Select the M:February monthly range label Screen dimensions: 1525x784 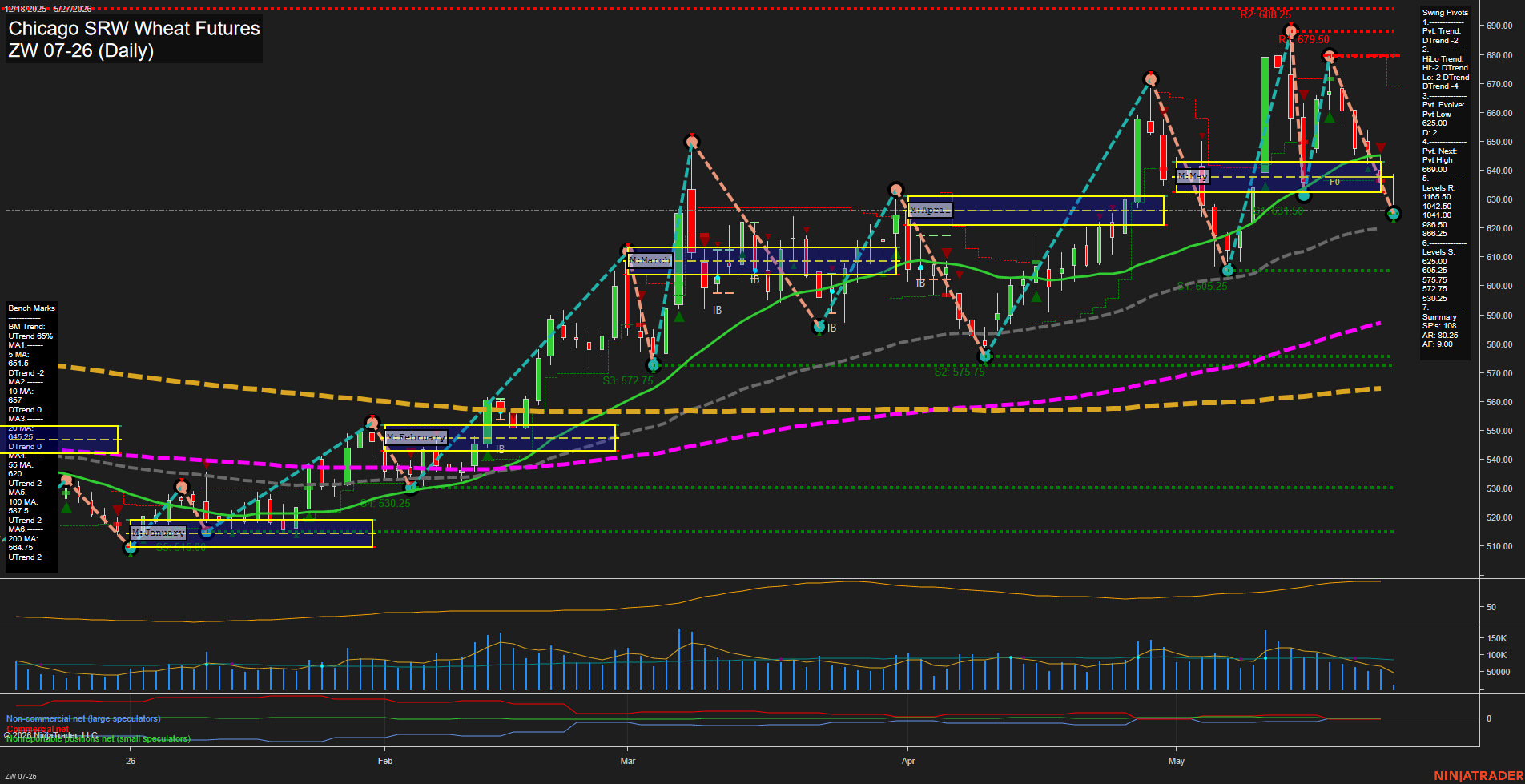[x=416, y=437]
